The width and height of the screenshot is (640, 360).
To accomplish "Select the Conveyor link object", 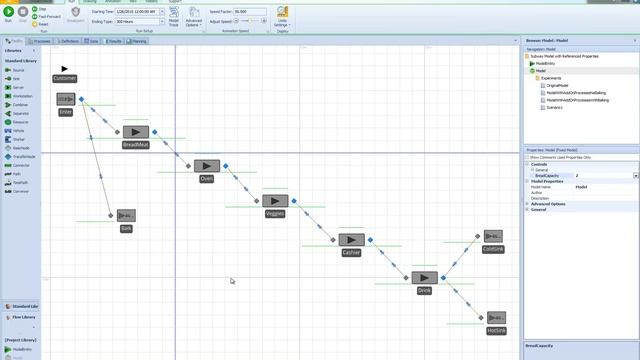I will [x=17, y=191].
